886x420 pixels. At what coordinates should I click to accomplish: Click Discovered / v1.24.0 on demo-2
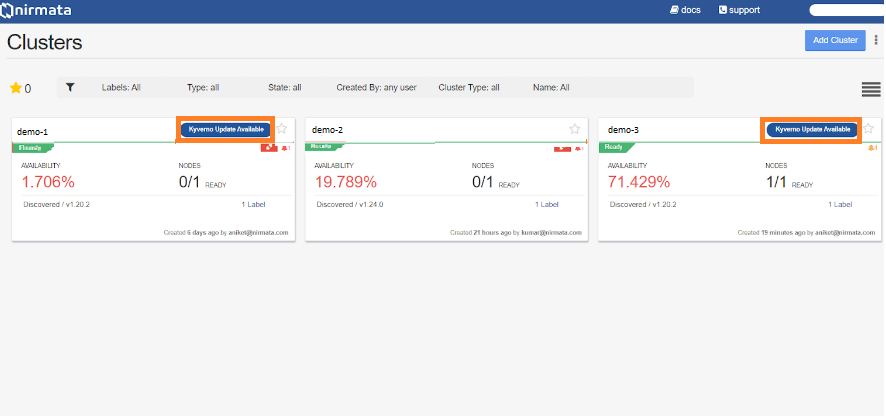pyautogui.click(x=350, y=205)
